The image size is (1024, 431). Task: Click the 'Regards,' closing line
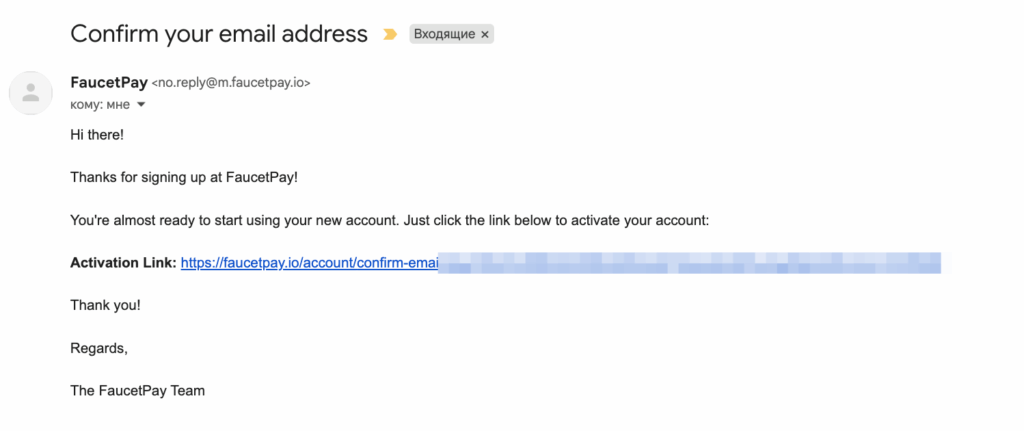(x=99, y=348)
